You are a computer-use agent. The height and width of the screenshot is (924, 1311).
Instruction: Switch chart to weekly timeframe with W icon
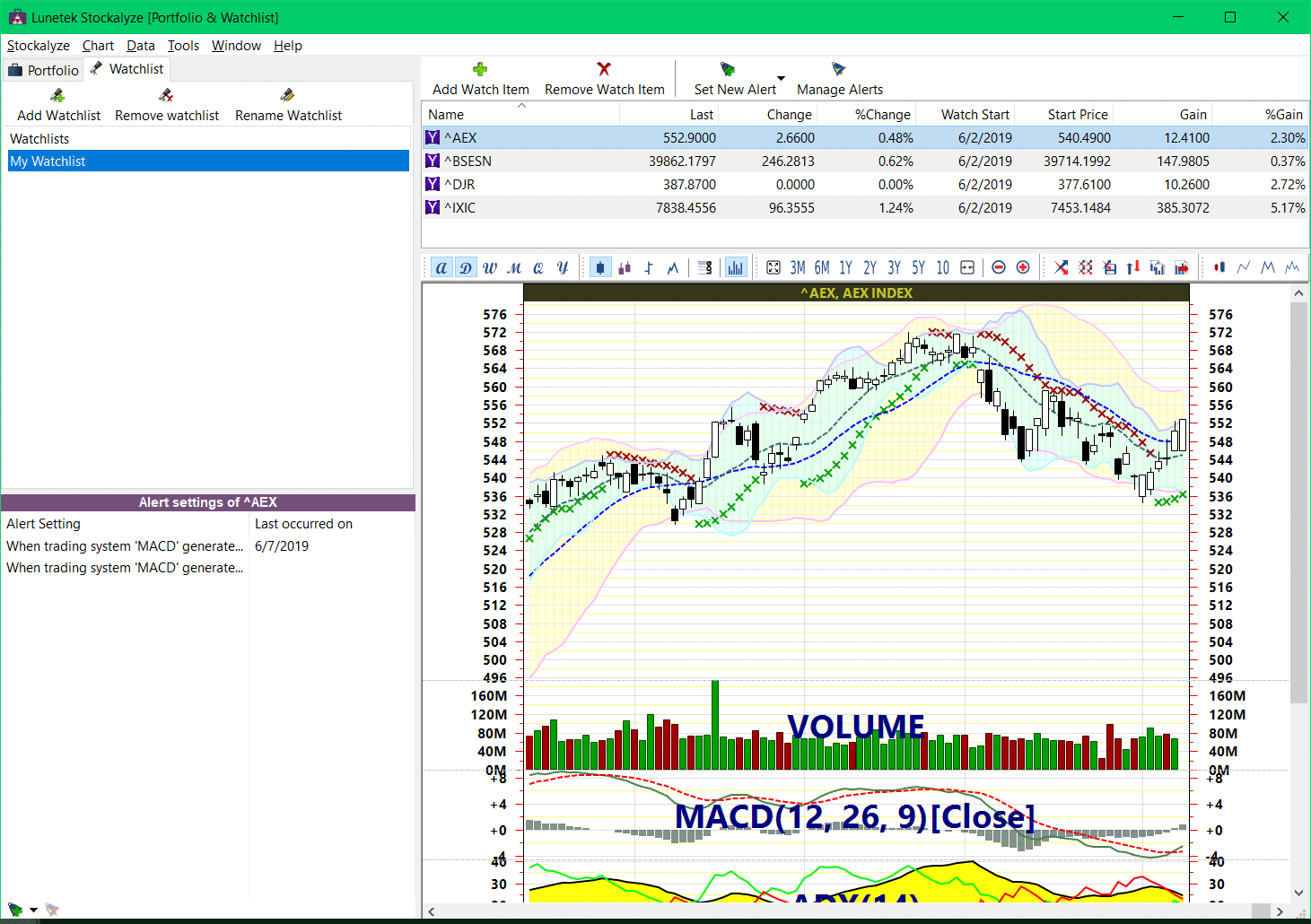490,266
